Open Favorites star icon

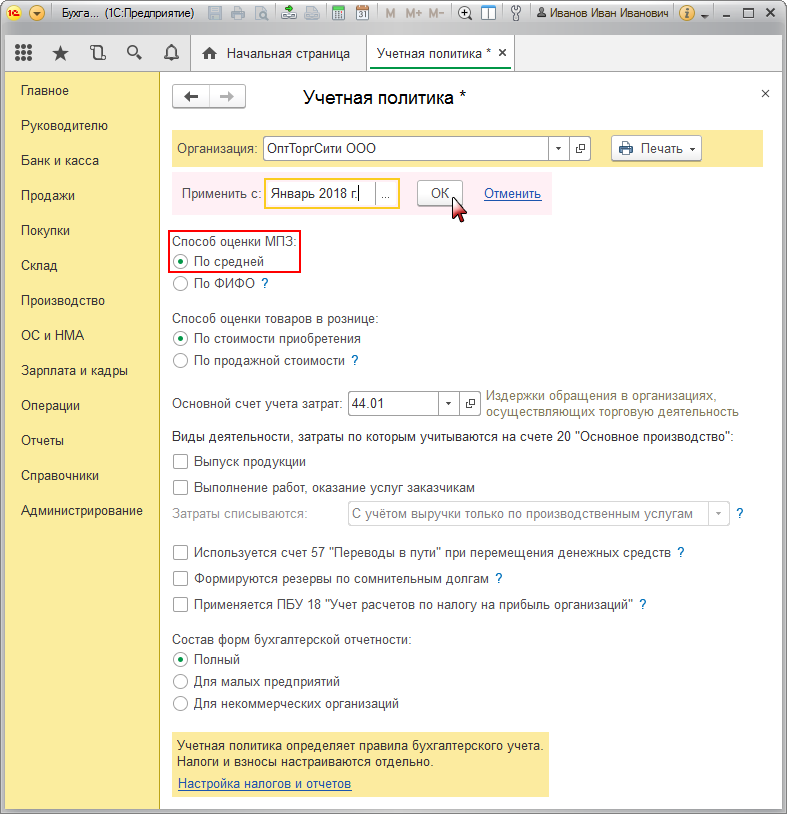61,53
